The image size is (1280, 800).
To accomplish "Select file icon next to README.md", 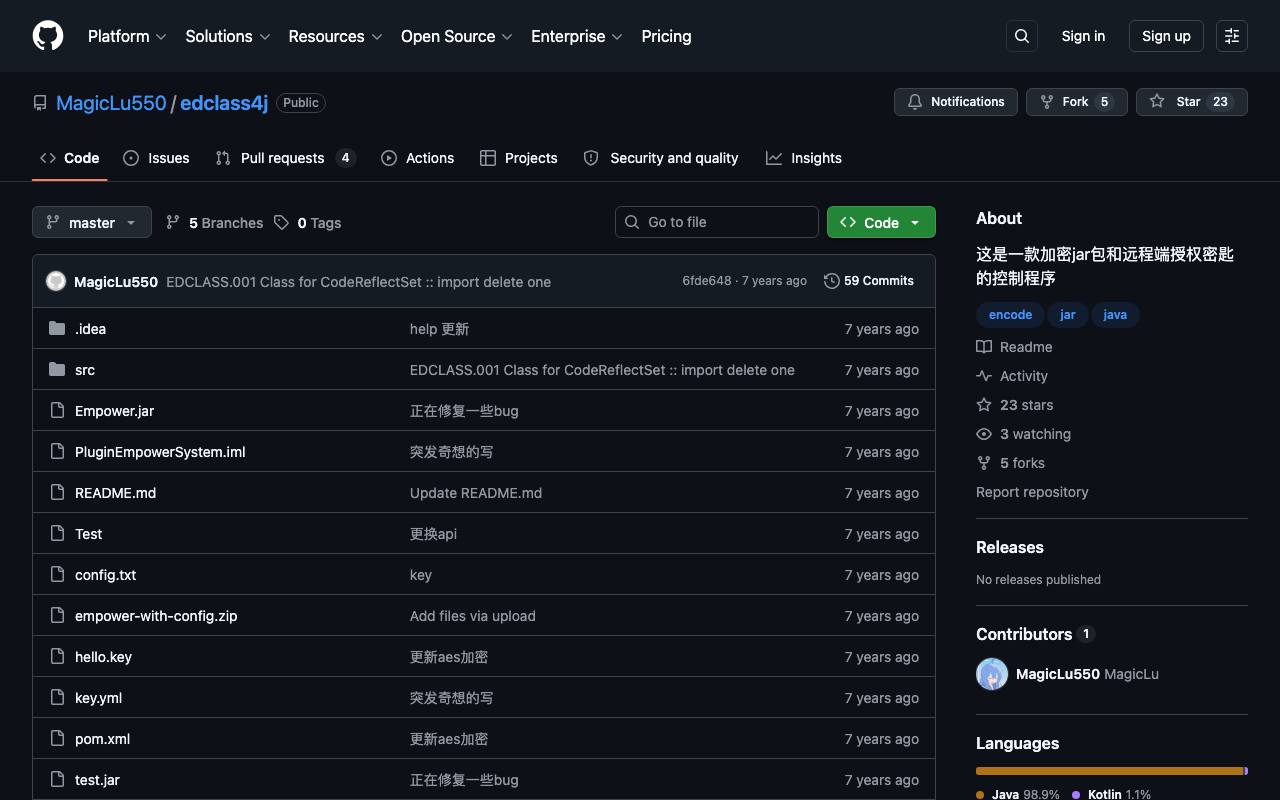I will click(x=57, y=492).
